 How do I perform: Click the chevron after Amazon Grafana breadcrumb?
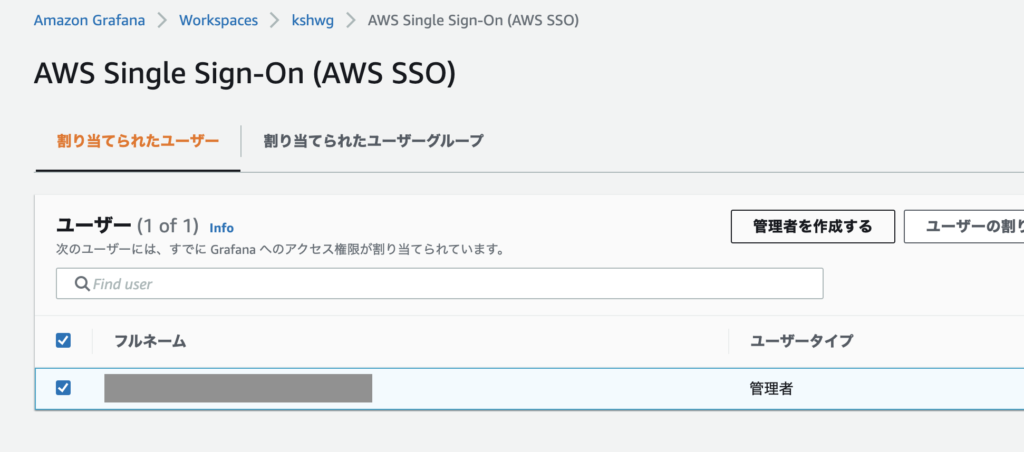point(162,20)
